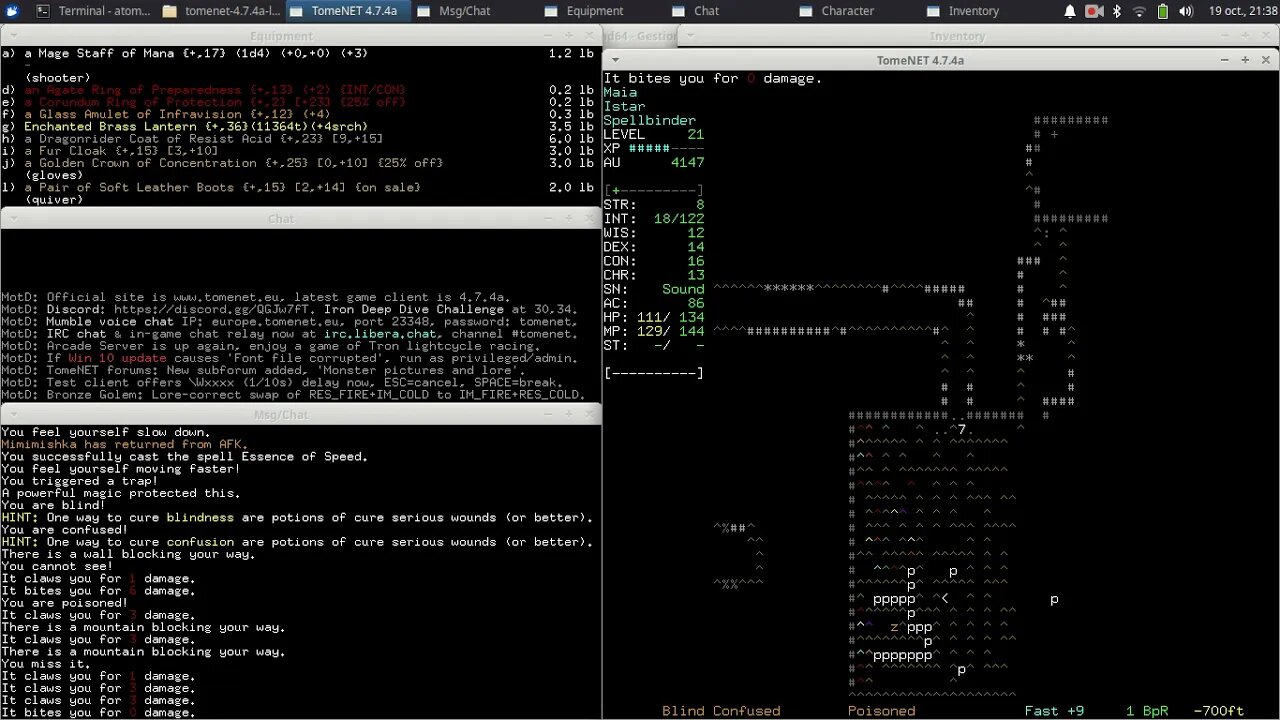The height and width of the screenshot is (720, 1280).
Task: Click the HP 111/134 readout
Action: (x=654, y=316)
